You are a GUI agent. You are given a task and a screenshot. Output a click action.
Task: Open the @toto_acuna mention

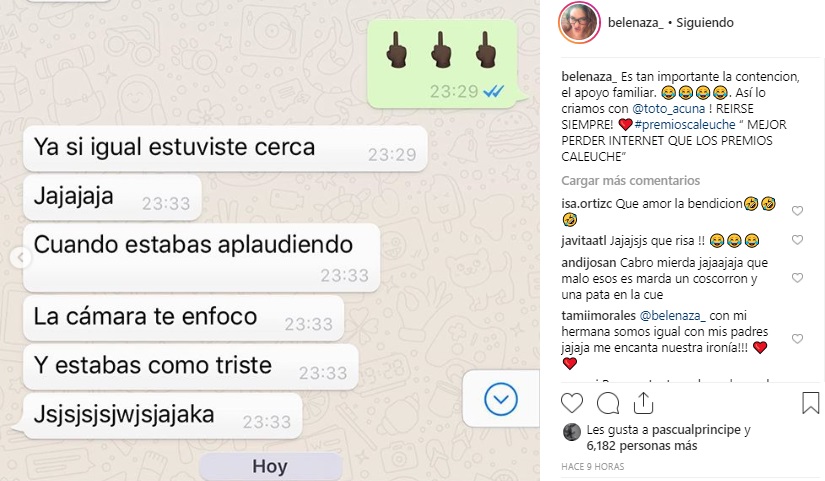[x=669, y=109]
